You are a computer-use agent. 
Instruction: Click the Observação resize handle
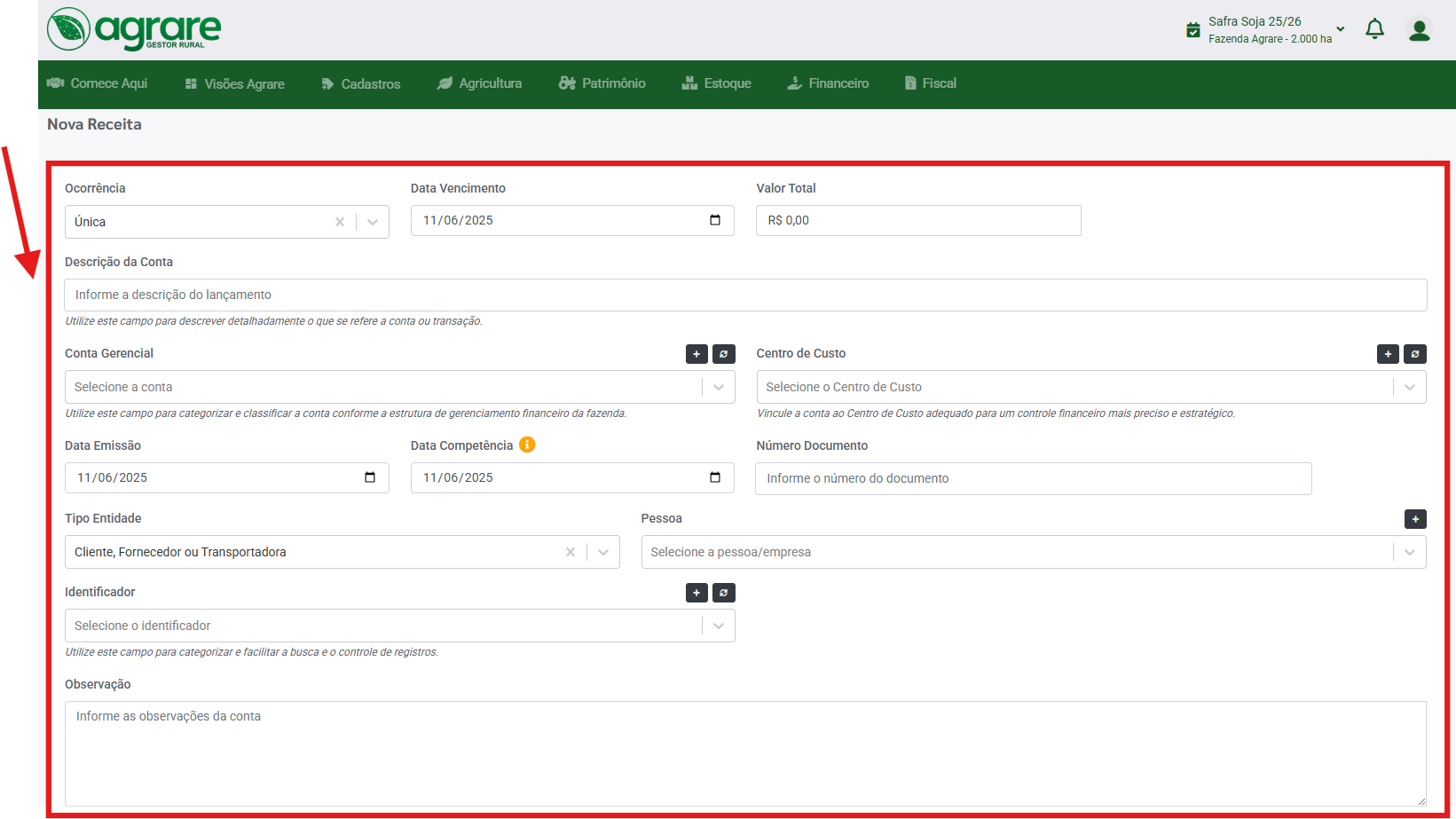click(1421, 800)
